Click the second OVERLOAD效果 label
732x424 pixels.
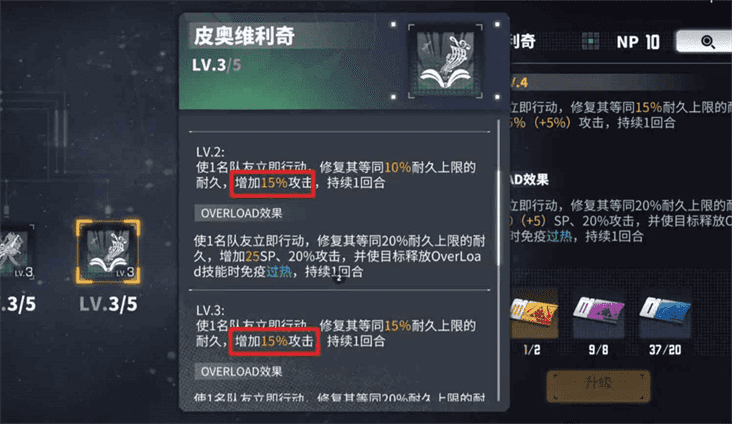click(x=241, y=372)
